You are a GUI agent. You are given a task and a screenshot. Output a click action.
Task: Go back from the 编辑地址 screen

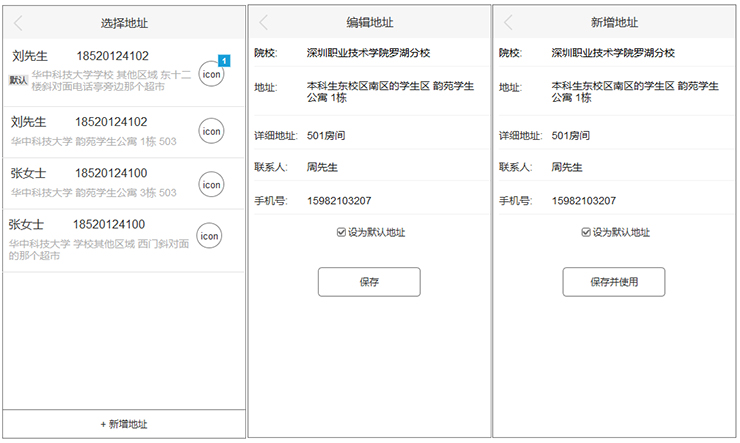pos(263,22)
